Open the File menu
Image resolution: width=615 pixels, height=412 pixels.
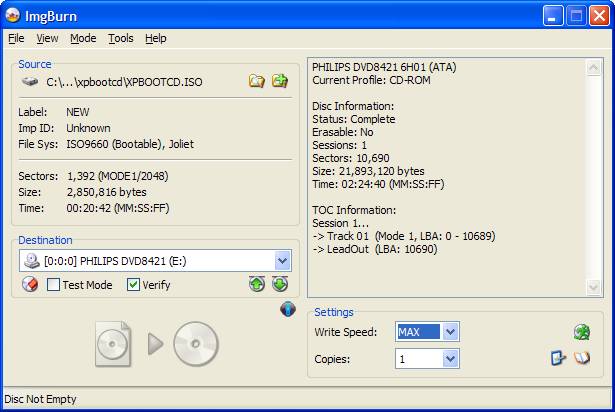pos(16,38)
